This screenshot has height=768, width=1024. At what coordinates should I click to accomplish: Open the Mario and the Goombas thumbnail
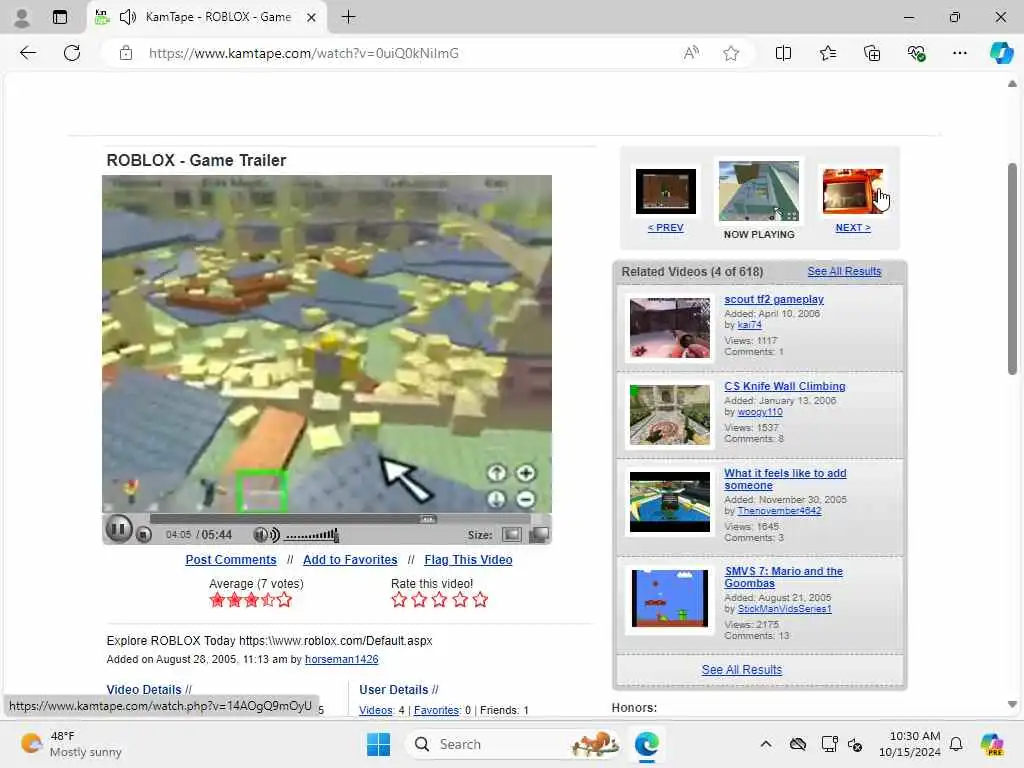pyautogui.click(x=669, y=598)
